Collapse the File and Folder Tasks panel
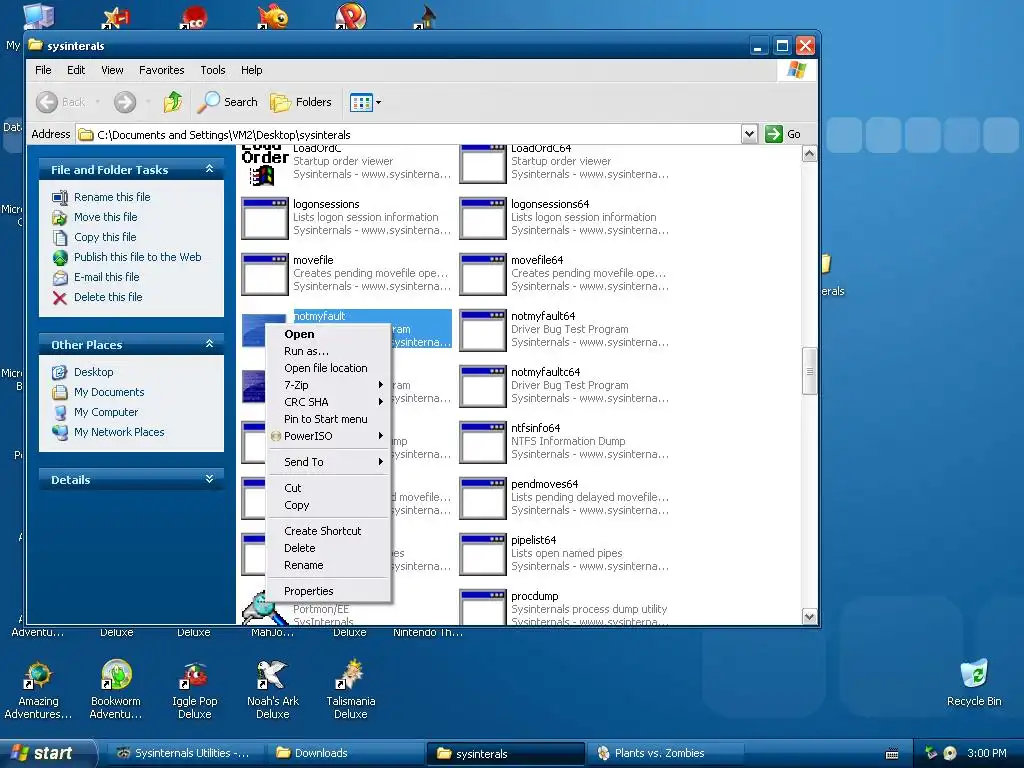This screenshot has height=768, width=1024. 209,168
